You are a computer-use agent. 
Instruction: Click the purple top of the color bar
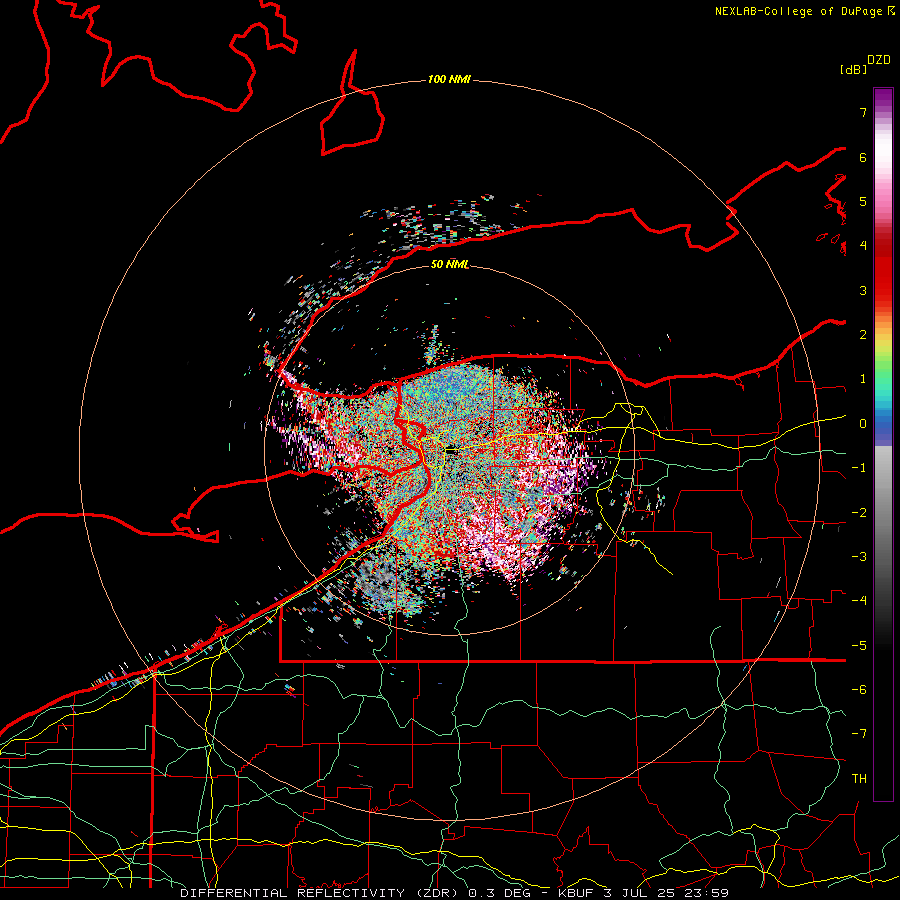click(883, 99)
